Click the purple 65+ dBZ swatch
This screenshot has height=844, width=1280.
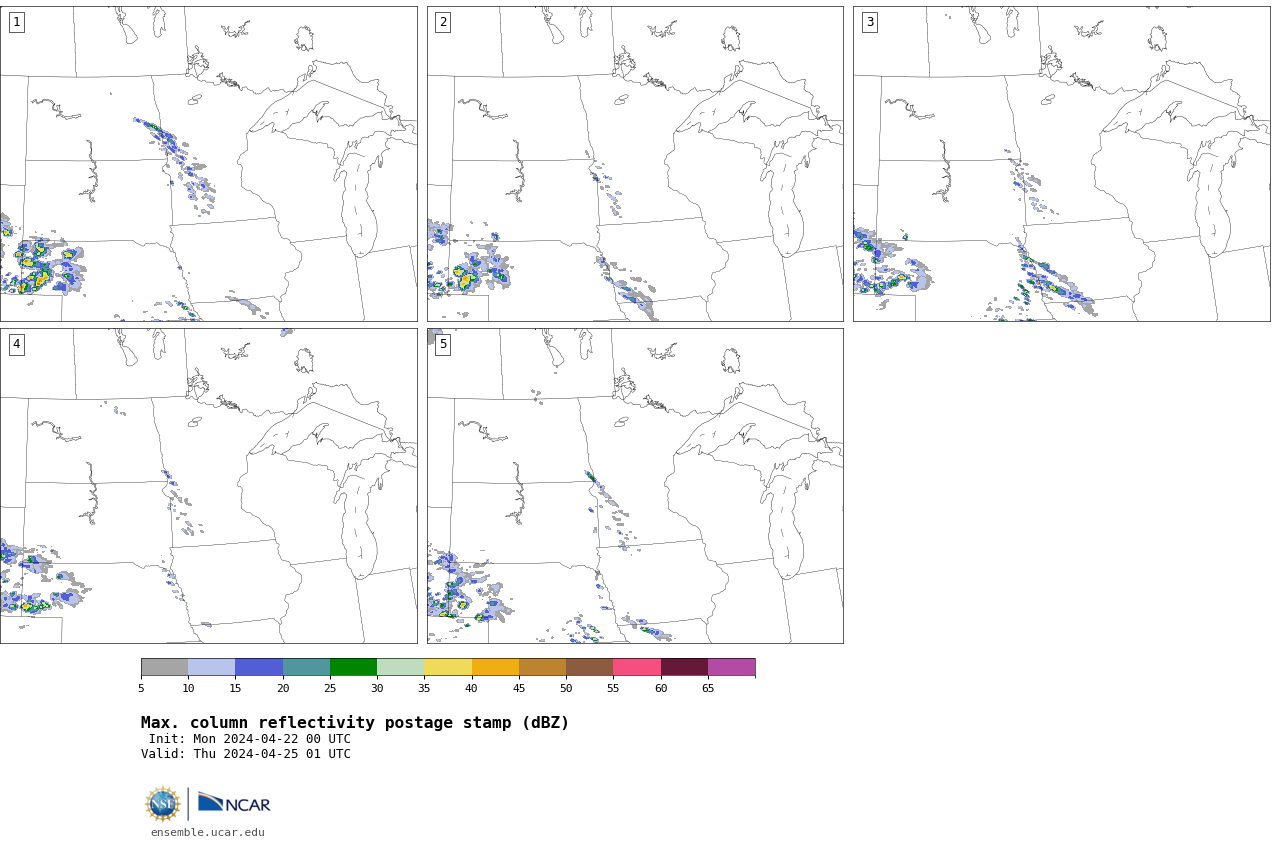click(x=731, y=667)
